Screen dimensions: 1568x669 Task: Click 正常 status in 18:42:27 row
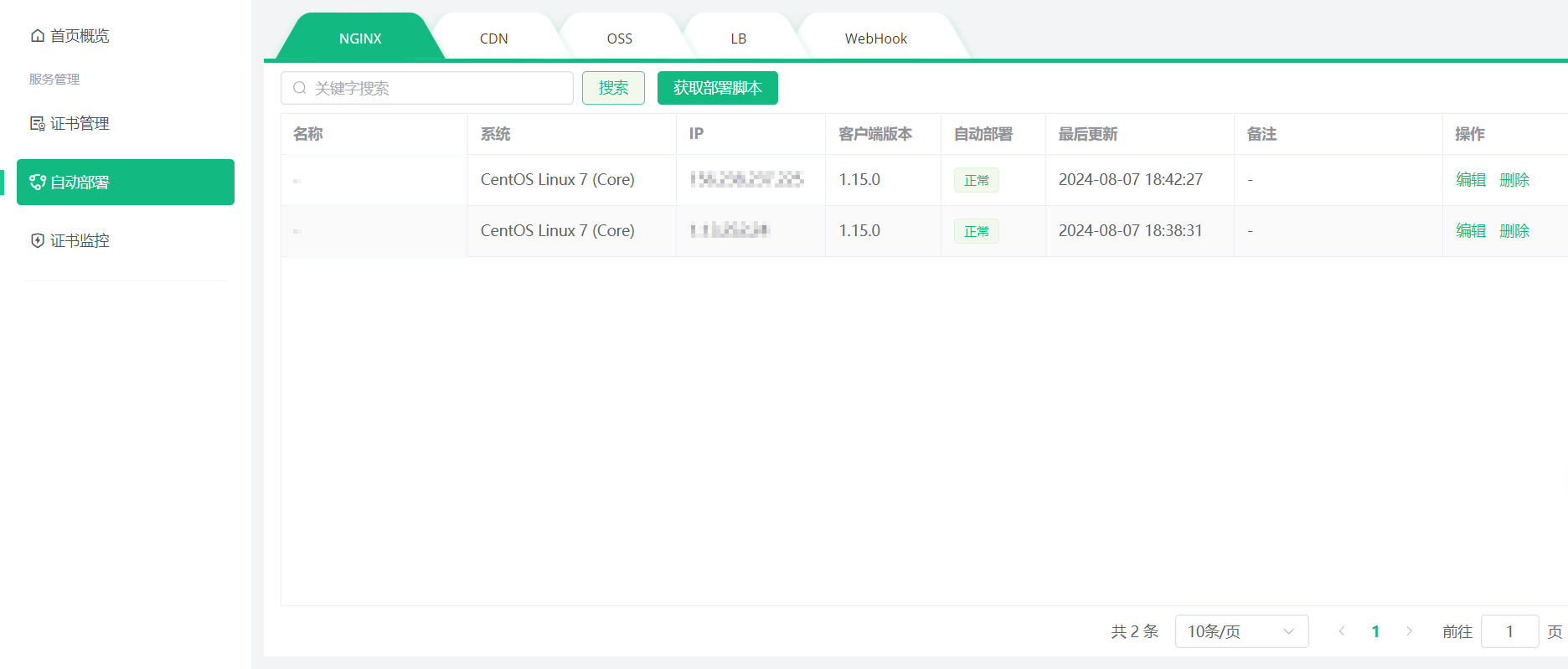tap(977, 180)
